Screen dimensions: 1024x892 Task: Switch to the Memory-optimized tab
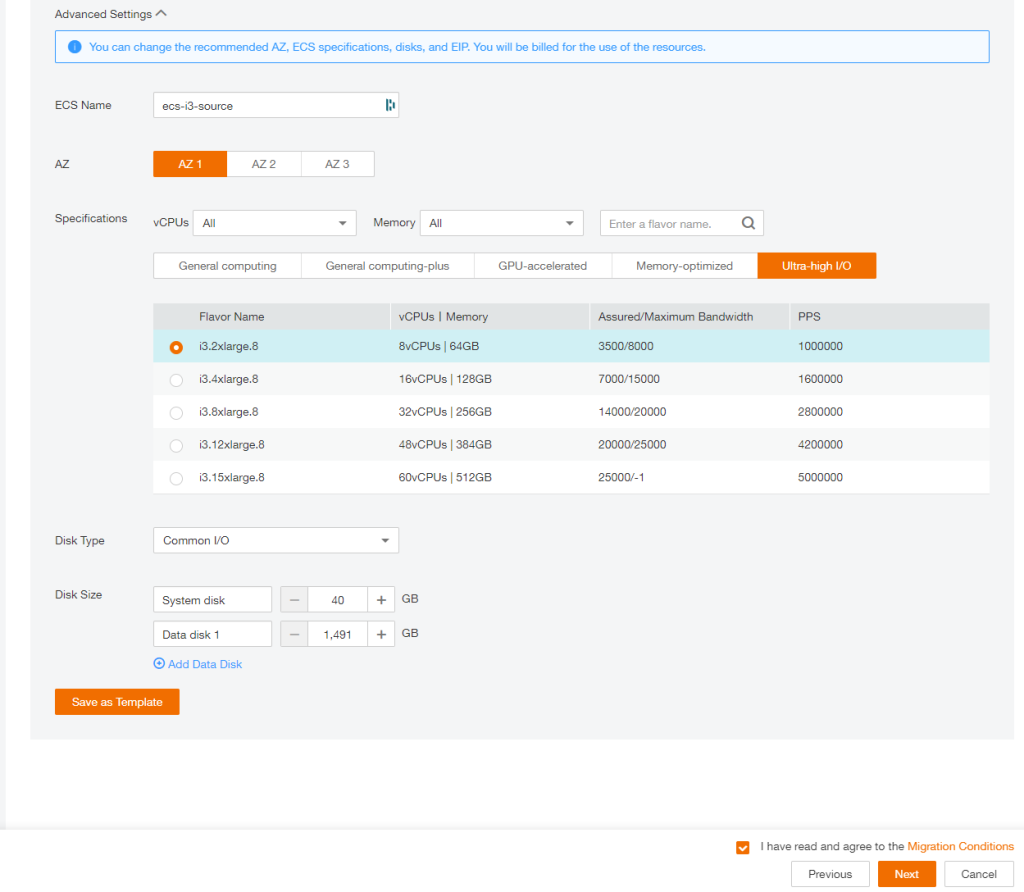click(683, 265)
